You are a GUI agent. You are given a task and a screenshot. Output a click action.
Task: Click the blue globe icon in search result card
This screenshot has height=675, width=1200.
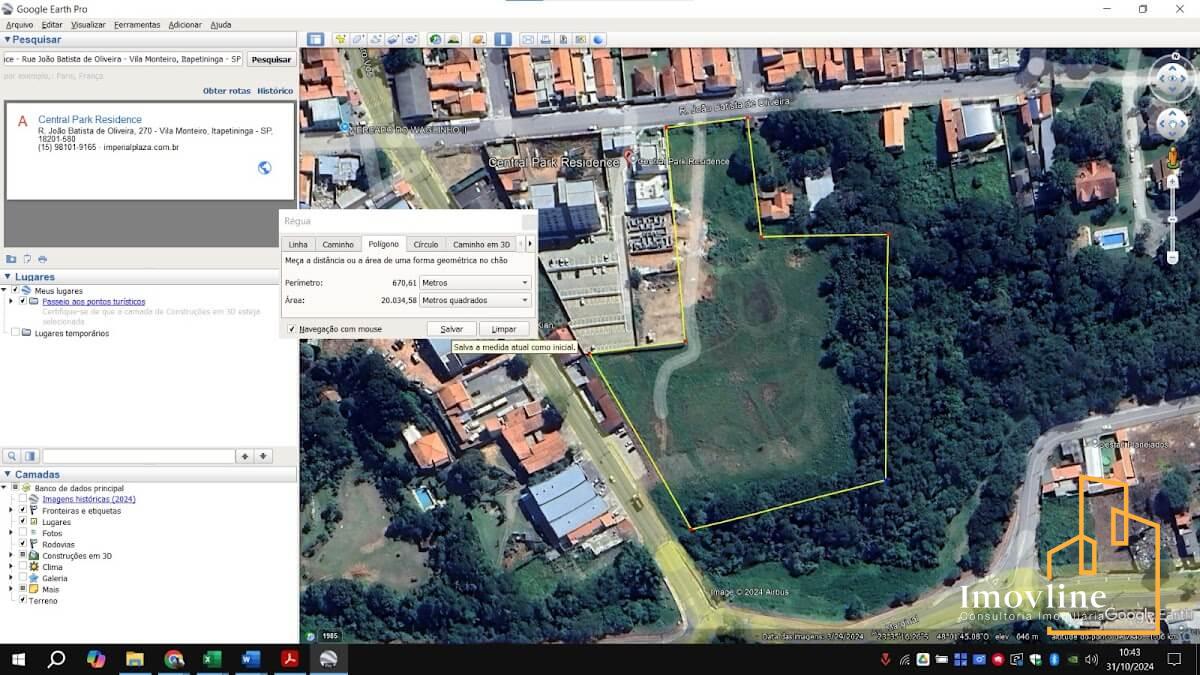click(x=264, y=168)
